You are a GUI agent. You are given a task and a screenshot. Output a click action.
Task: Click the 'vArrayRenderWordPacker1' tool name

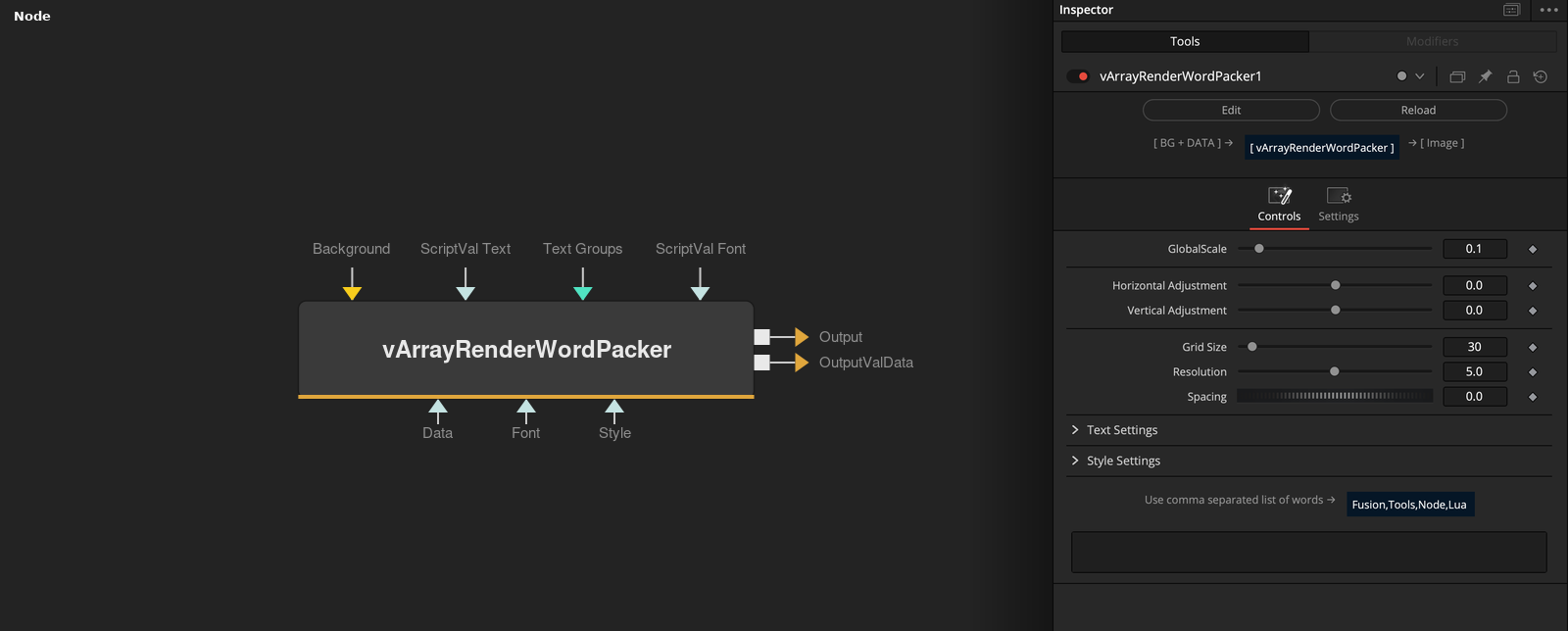(1181, 76)
